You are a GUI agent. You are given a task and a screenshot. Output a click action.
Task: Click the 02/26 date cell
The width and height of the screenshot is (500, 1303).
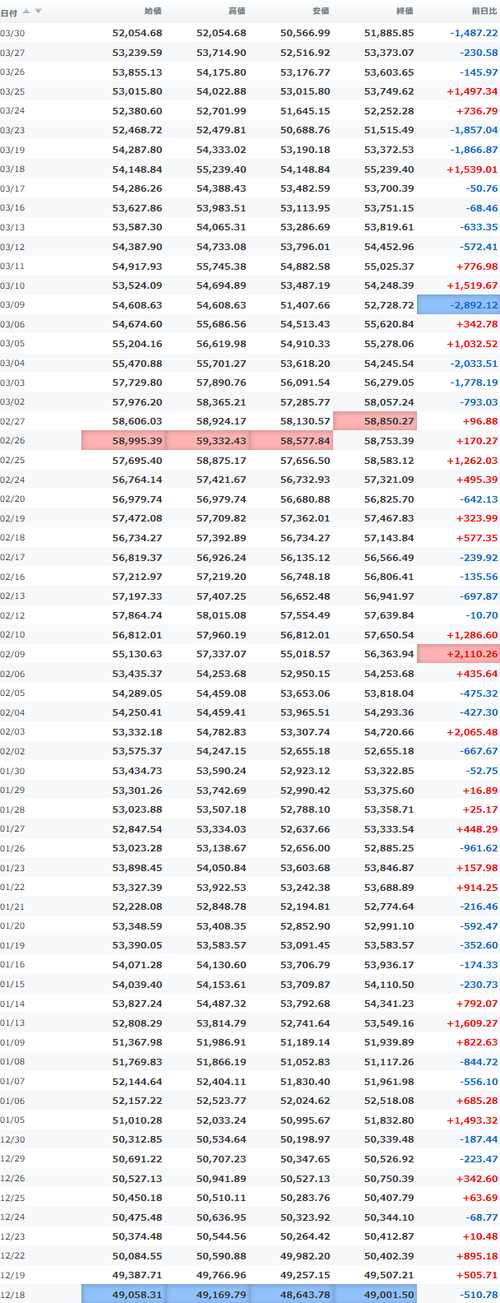point(13,439)
